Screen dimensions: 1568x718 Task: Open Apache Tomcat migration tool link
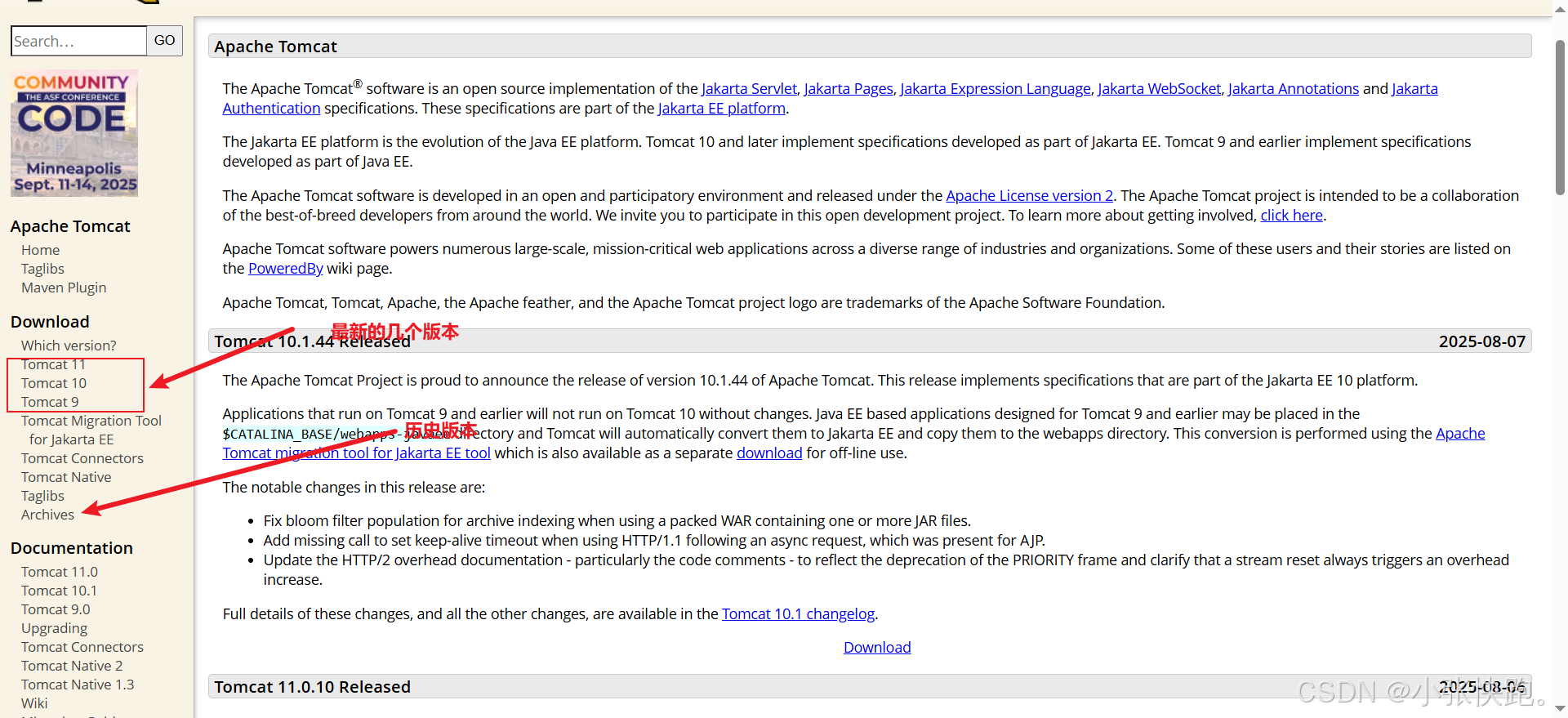tap(357, 453)
